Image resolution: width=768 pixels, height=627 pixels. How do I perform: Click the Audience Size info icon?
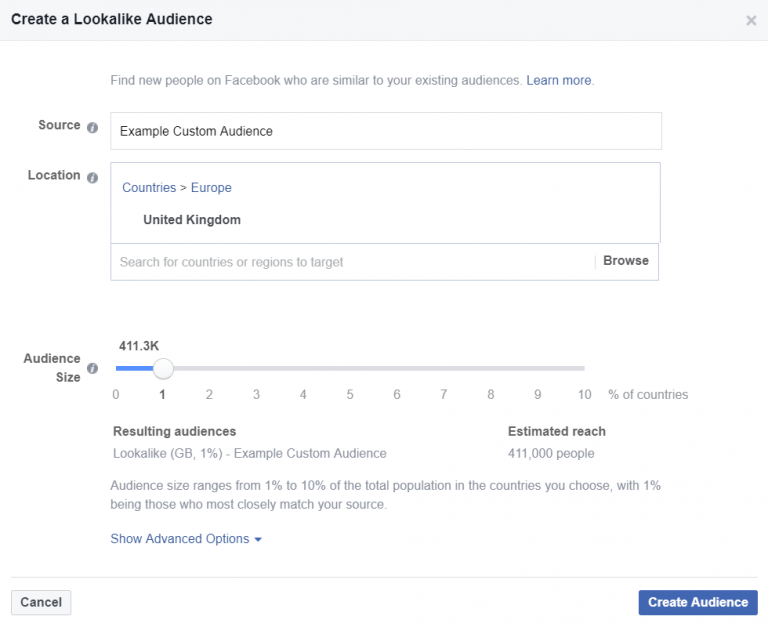pyautogui.click(x=92, y=368)
